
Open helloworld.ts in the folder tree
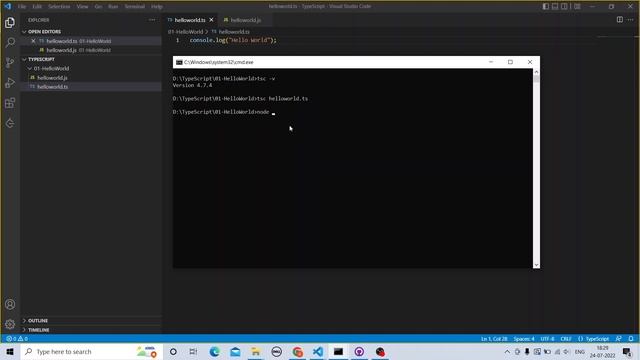click(91, 87)
